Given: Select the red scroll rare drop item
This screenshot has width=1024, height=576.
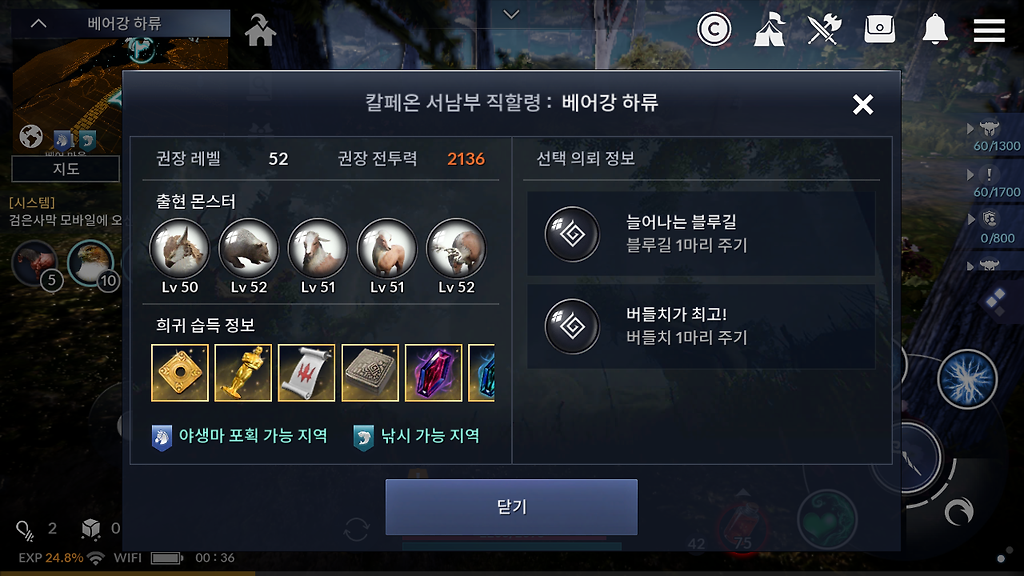Looking at the screenshot, I should (306, 373).
